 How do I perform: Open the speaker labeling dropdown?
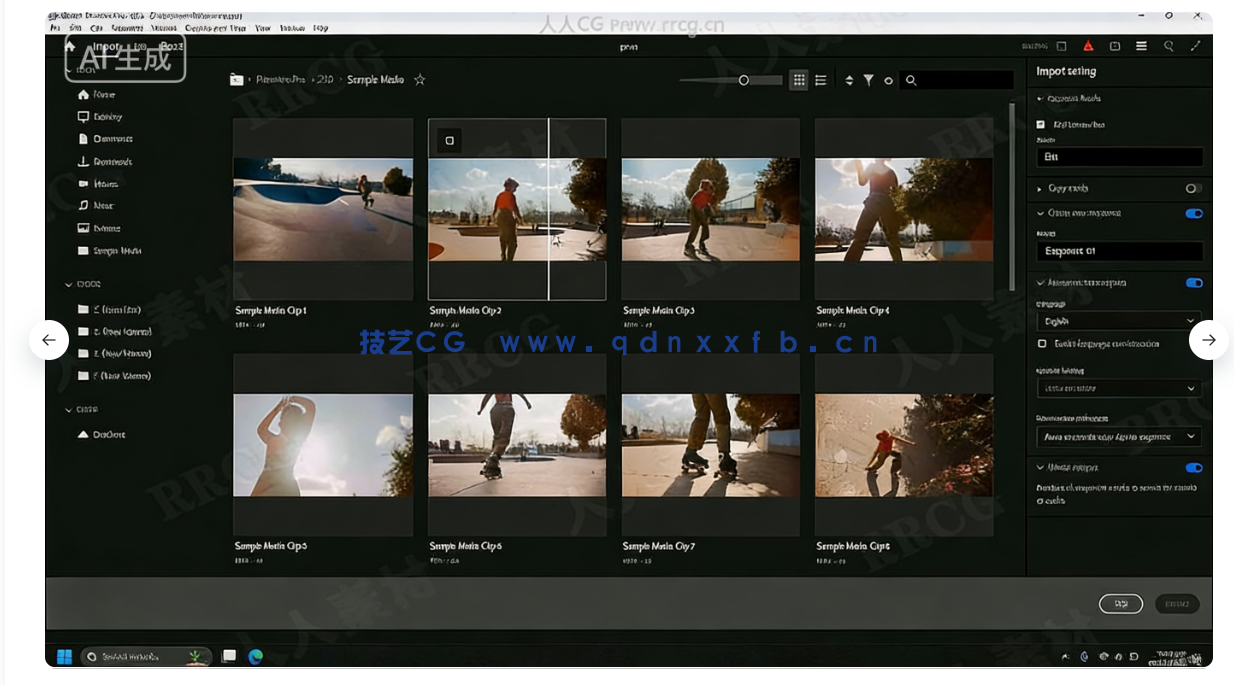coord(1119,388)
